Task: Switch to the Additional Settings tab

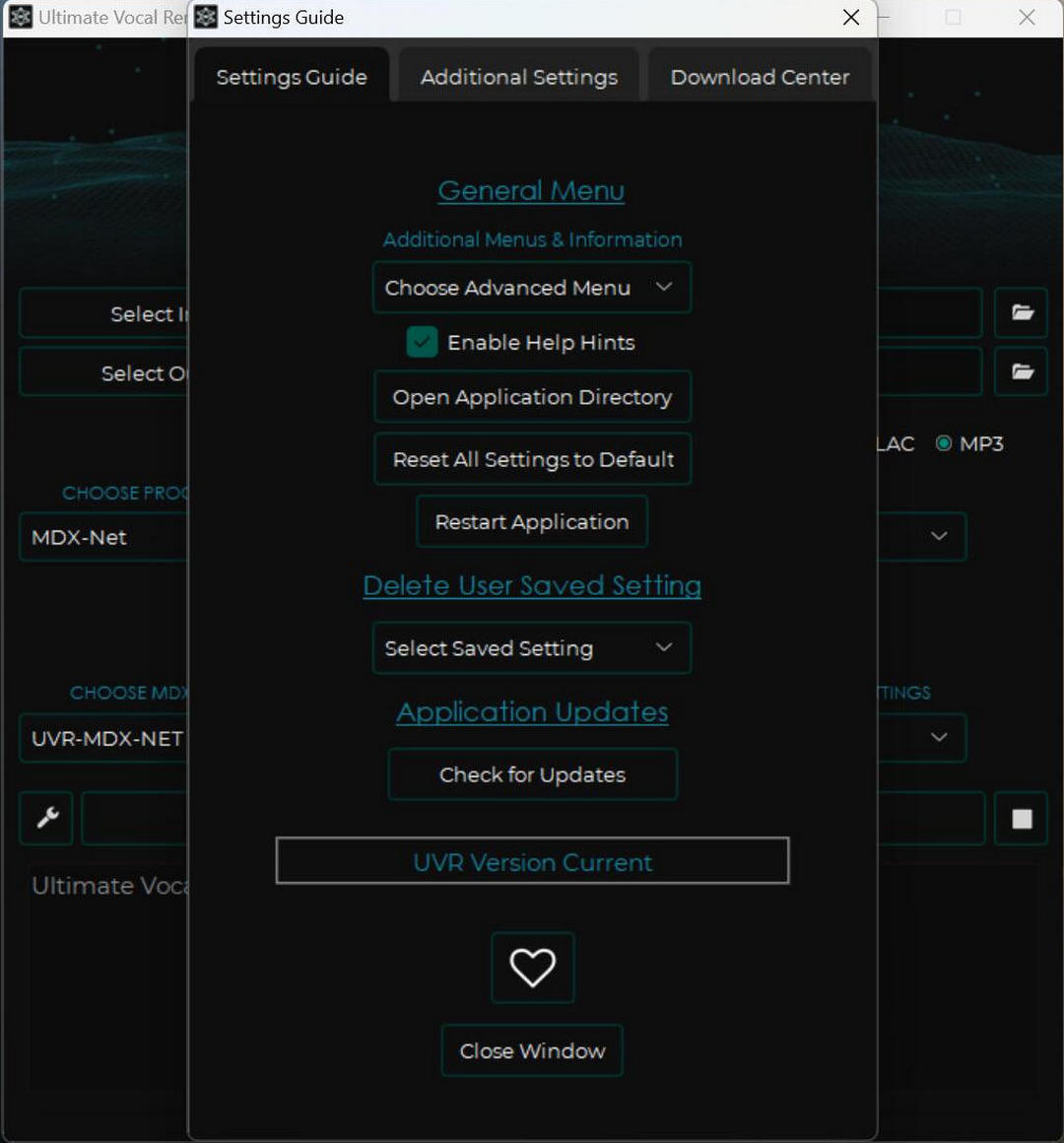Action: point(518,77)
